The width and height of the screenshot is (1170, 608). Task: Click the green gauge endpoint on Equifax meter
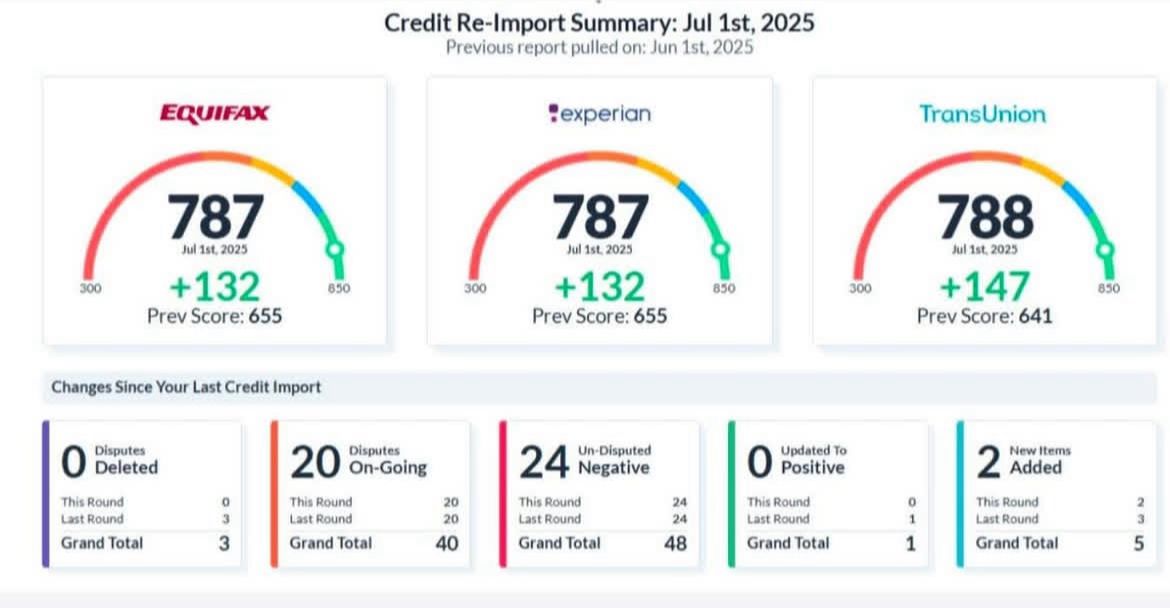coord(336,248)
